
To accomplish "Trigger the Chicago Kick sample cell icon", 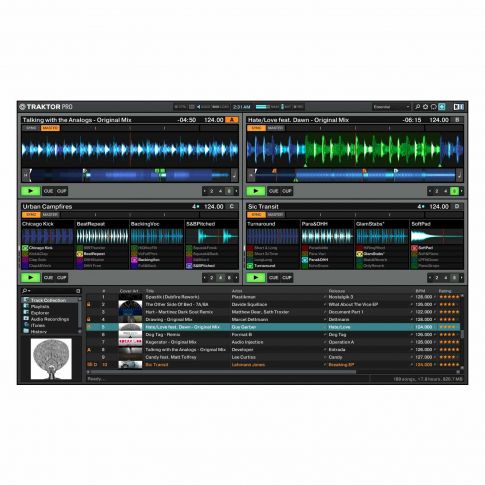I will coord(25,248).
